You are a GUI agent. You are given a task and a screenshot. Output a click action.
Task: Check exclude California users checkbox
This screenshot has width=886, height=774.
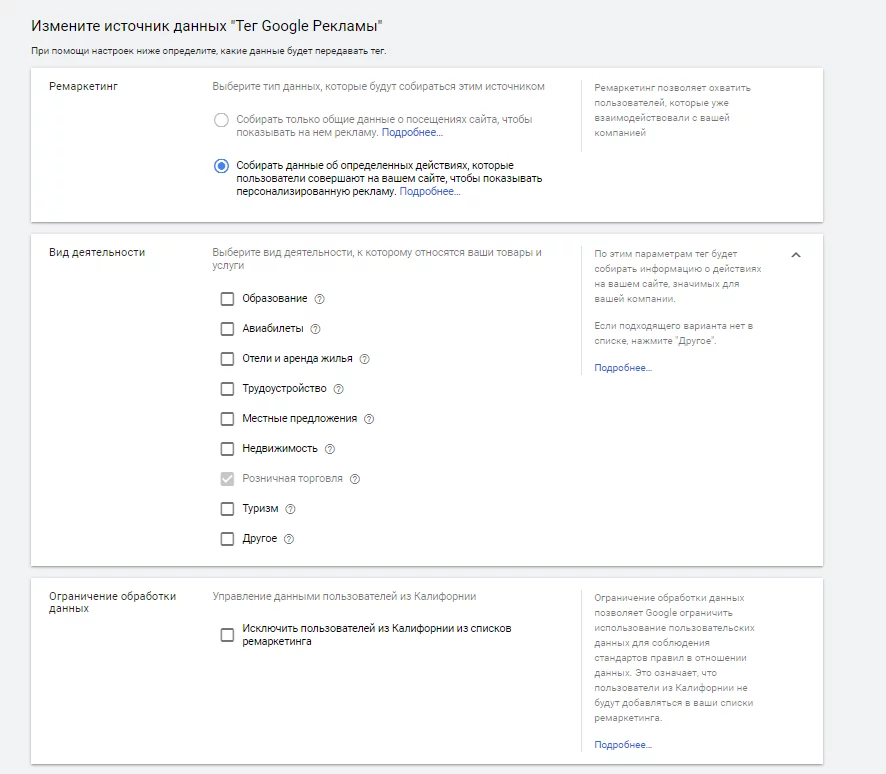point(227,635)
